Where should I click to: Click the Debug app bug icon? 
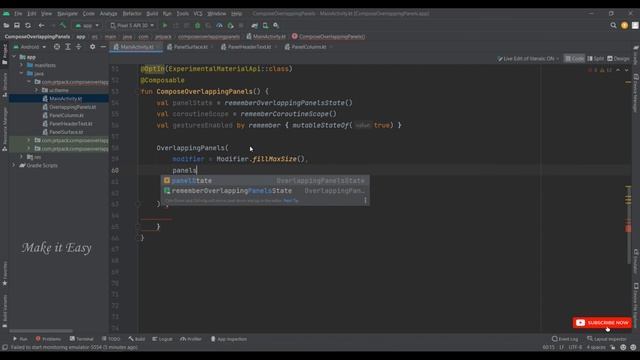click(x=198, y=25)
